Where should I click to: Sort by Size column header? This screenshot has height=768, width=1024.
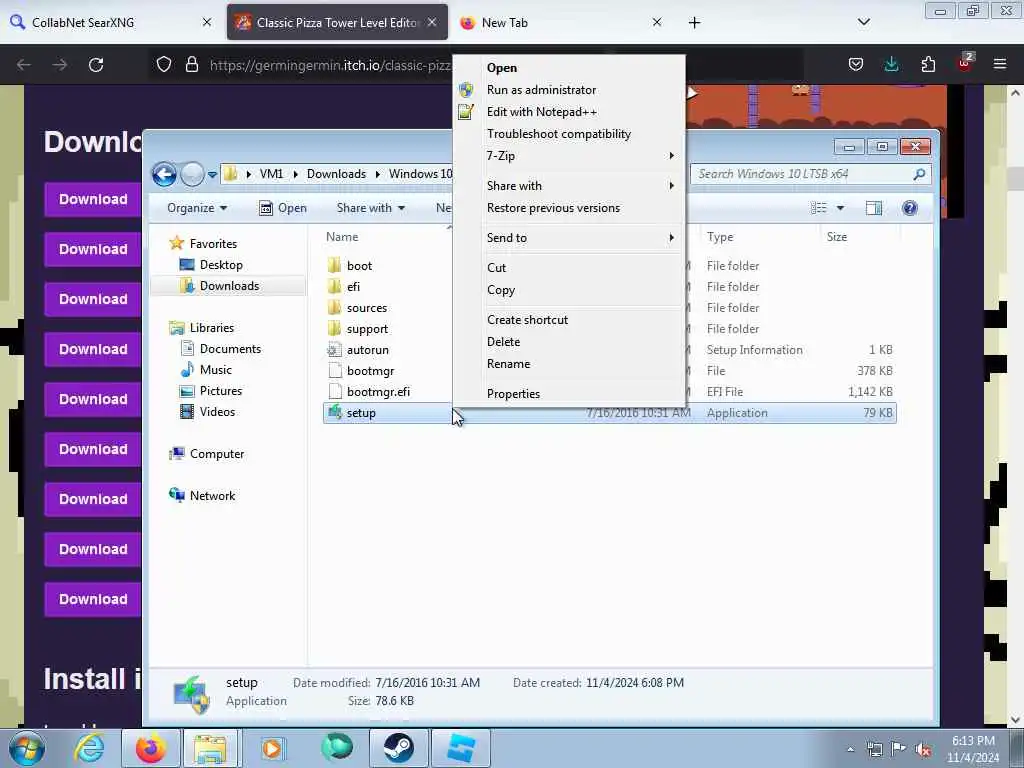point(837,237)
